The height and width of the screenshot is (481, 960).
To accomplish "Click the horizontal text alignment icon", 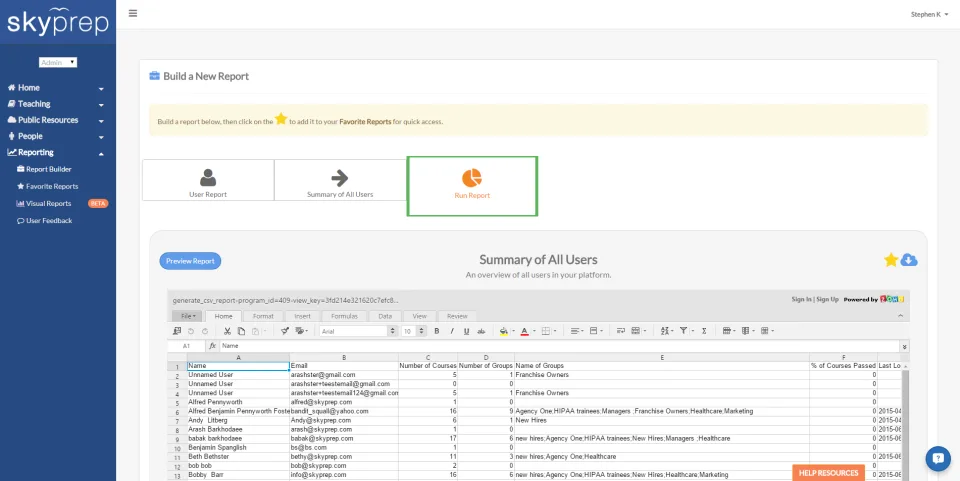I will tap(575, 331).
